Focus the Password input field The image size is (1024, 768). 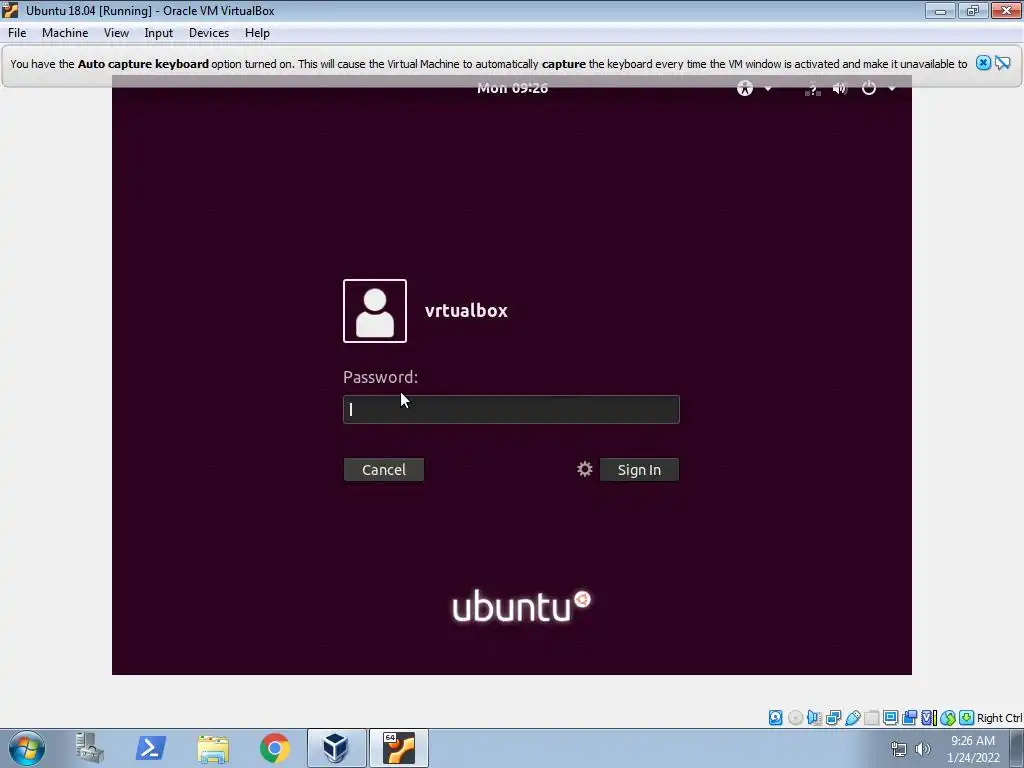pyautogui.click(x=511, y=409)
